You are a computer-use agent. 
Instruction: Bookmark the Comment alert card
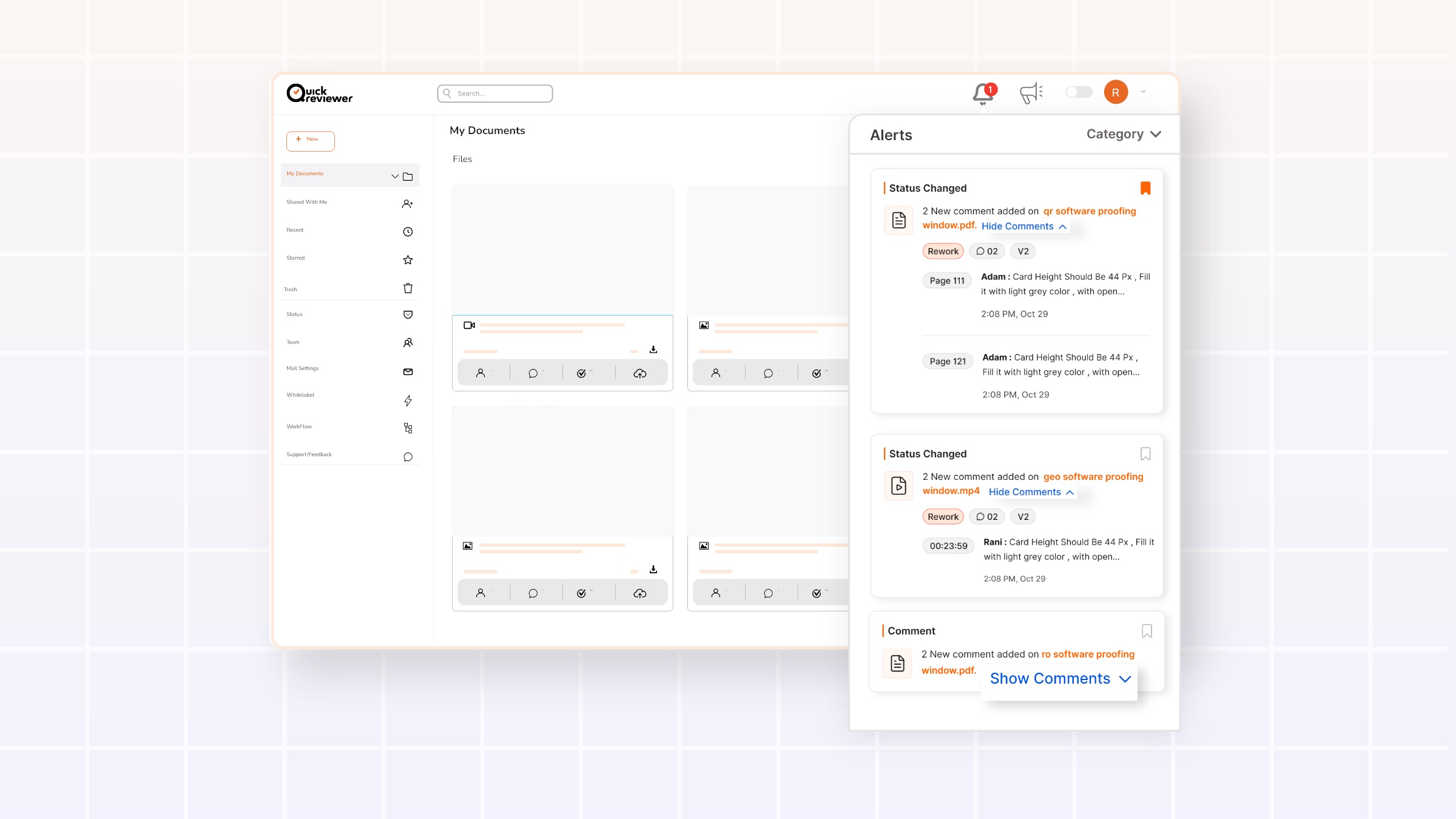coord(1147,631)
